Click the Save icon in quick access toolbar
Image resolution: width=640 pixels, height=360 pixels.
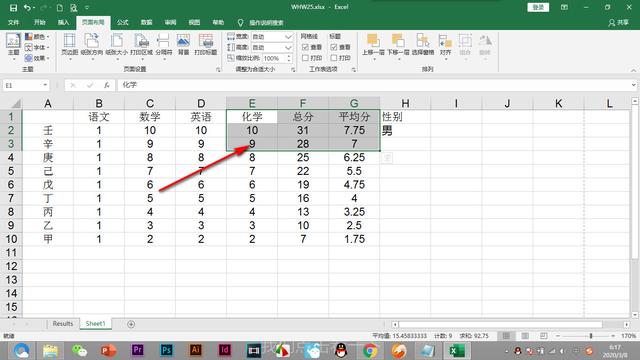pyautogui.click(x=13, y=7)
